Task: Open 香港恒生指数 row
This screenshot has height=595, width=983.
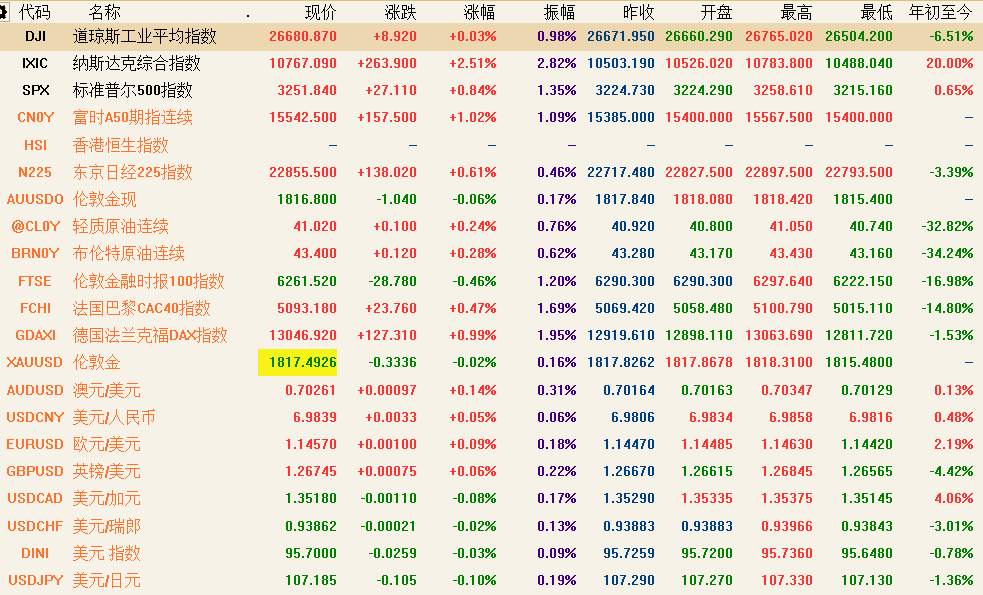Action: coord(120,145)
